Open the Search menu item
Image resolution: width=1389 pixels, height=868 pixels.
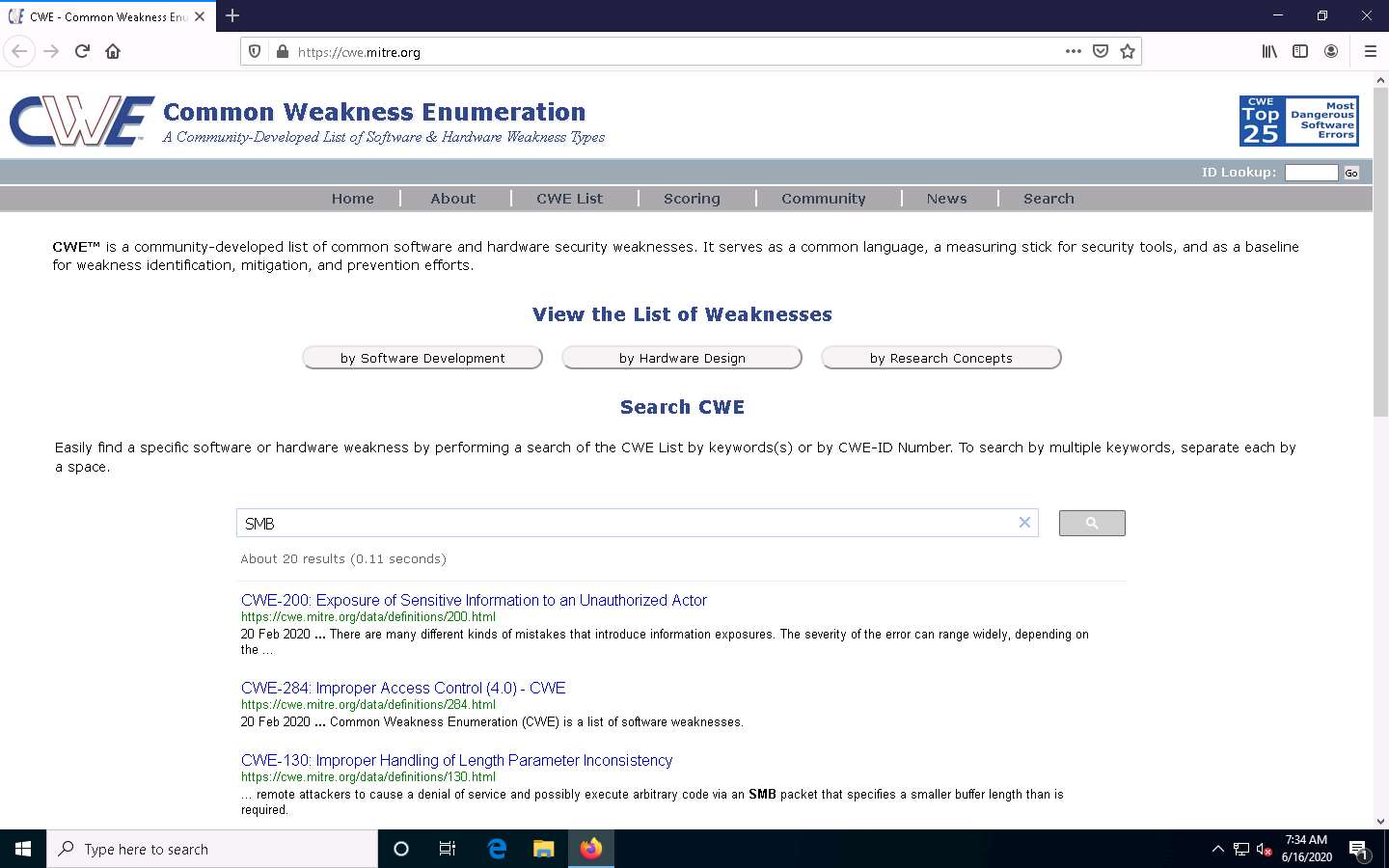point(1049,199)
